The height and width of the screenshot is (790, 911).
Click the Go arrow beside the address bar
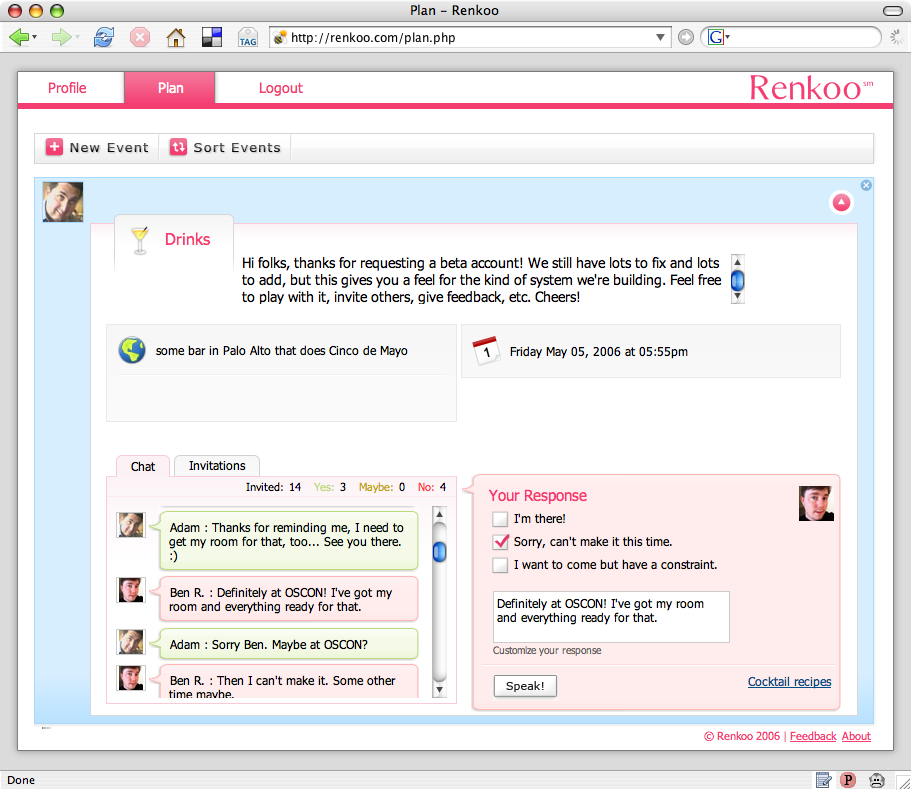[686, 38]
